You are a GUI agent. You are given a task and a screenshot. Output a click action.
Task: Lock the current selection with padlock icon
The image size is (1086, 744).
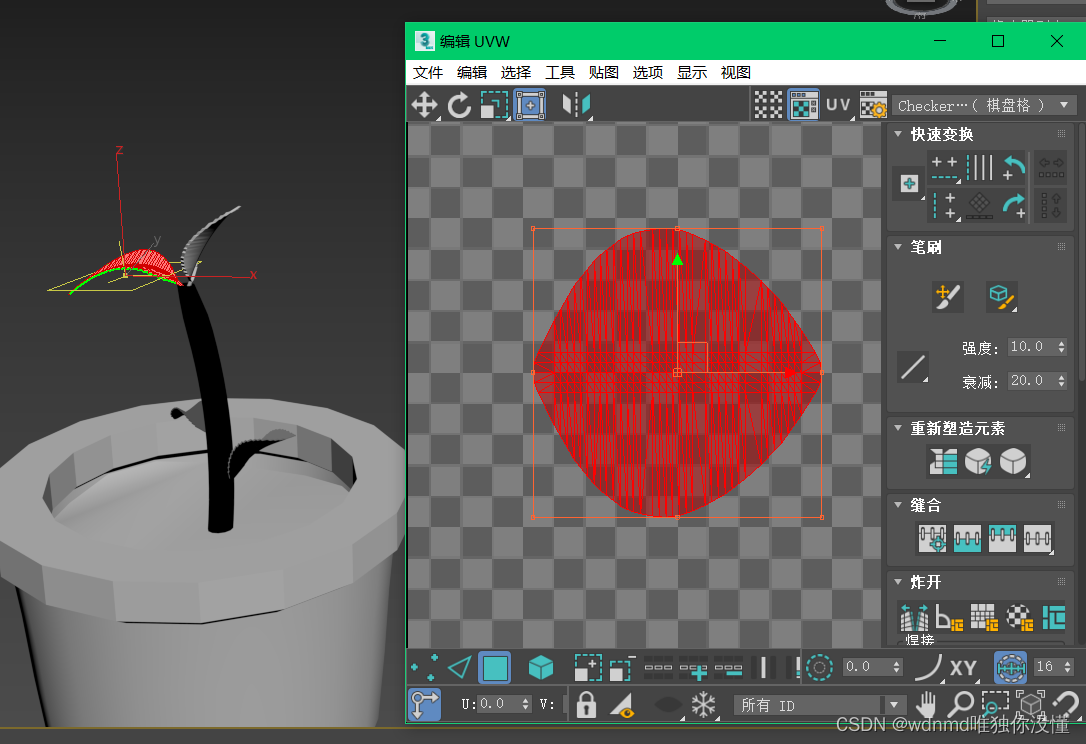coord(586,705)
